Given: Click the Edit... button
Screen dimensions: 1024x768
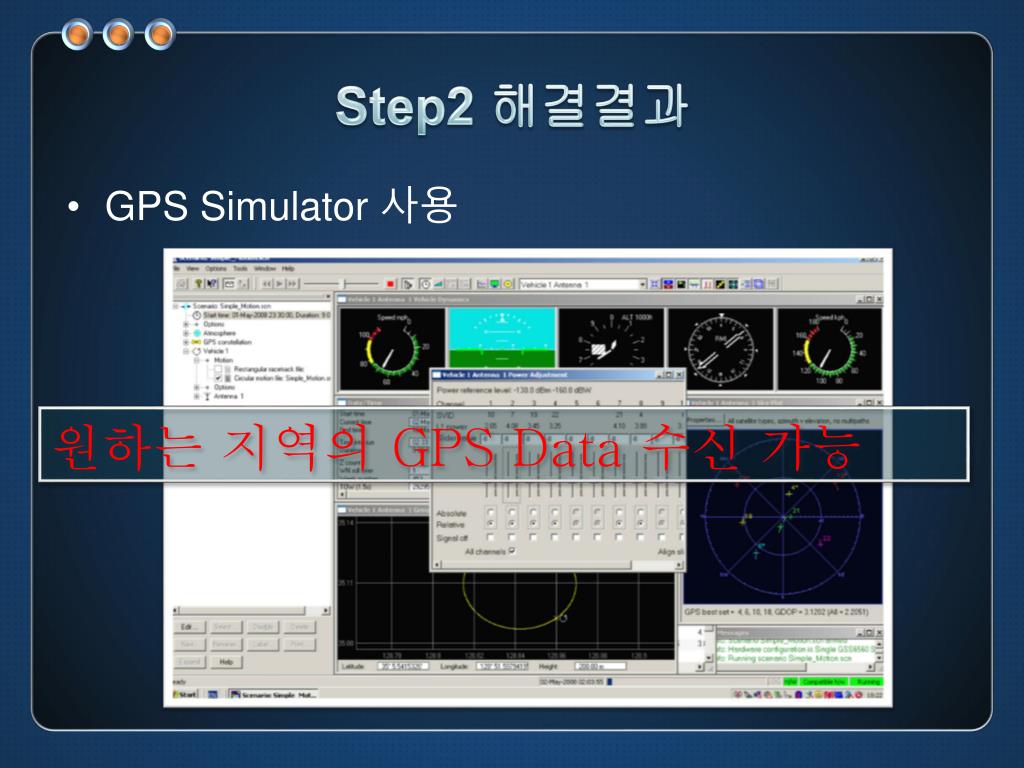Looking at the screenshot, I should coord(189,627).
